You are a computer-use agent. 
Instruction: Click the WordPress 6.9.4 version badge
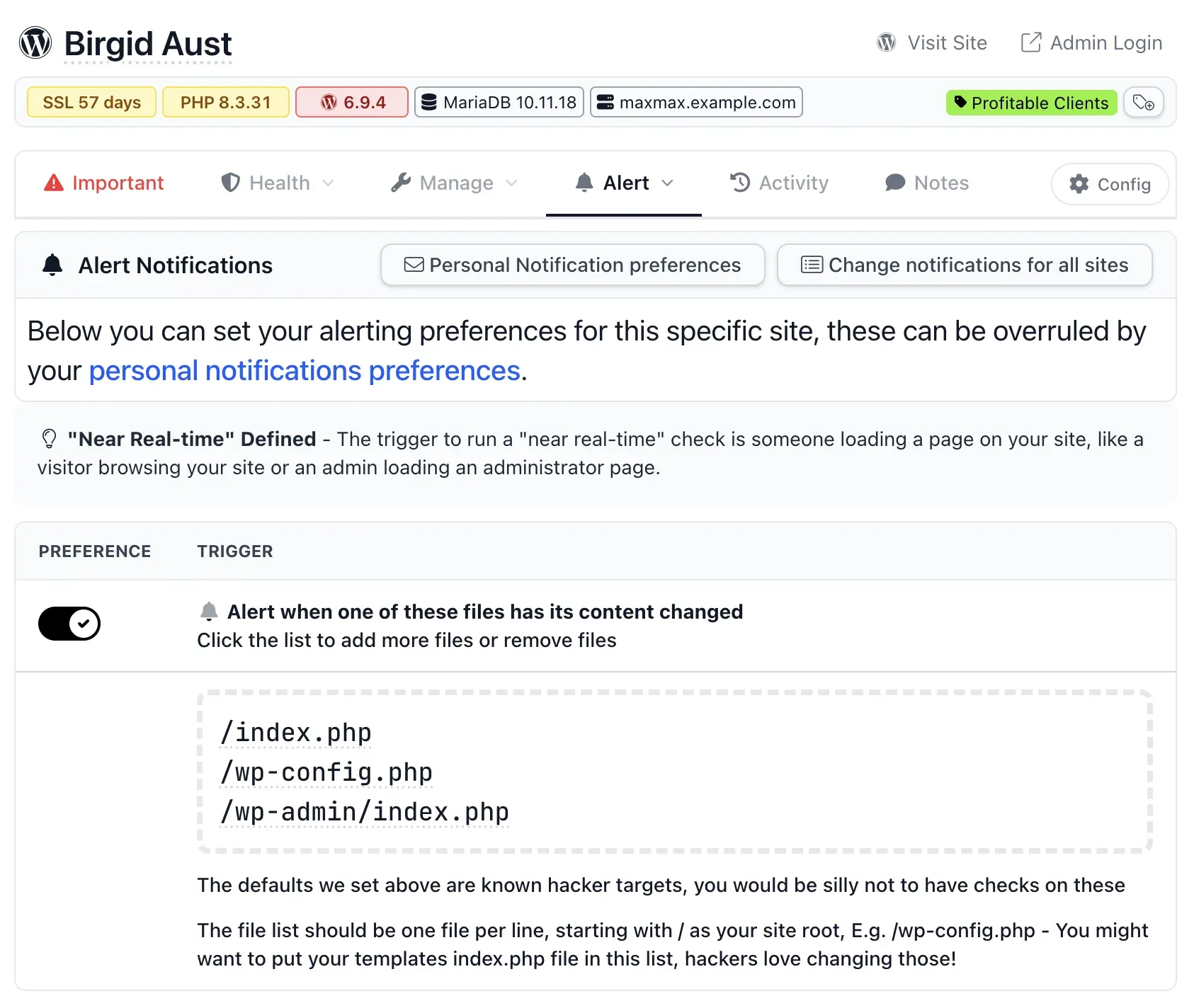[x=352, y=102]
